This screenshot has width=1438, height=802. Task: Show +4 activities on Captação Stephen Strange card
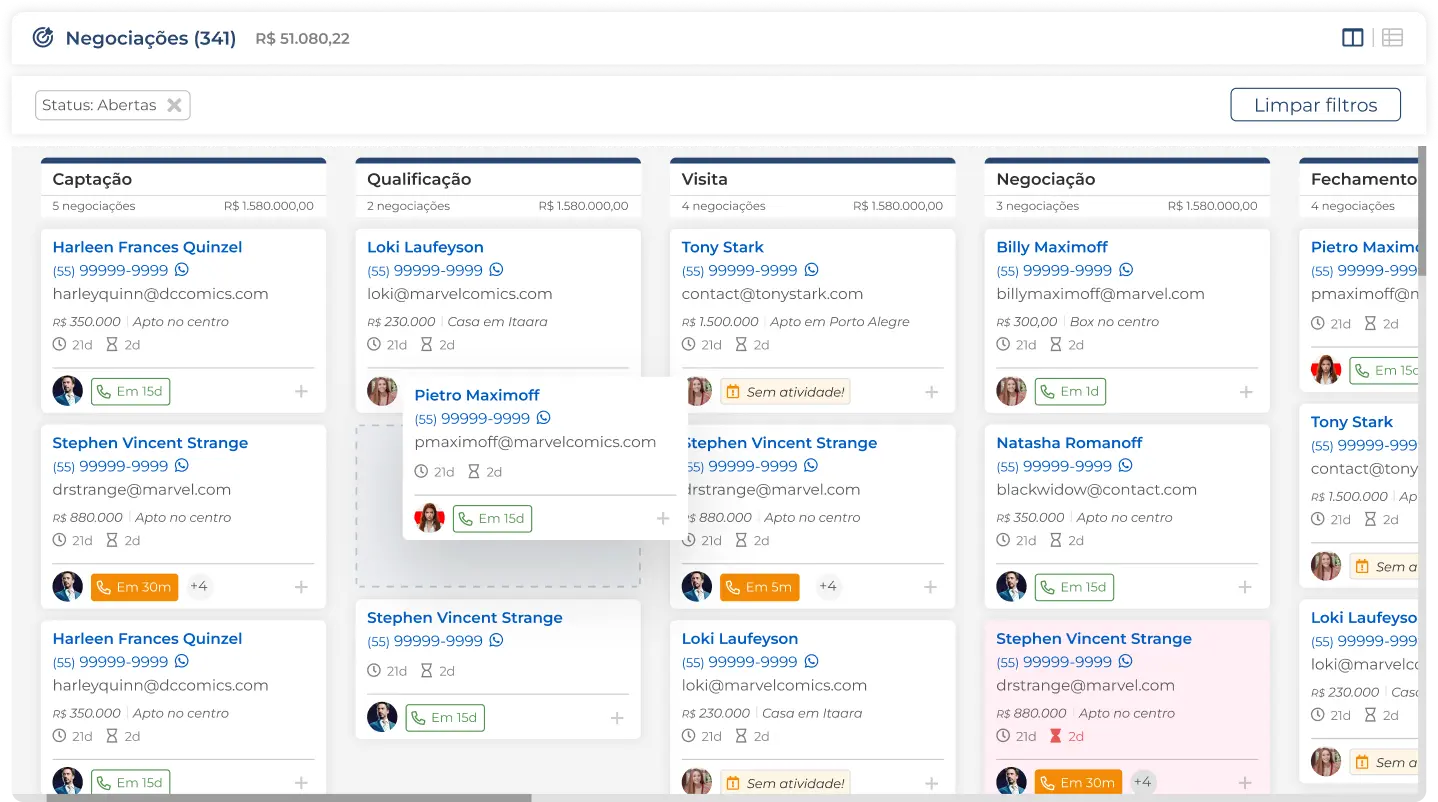[199, 587]
